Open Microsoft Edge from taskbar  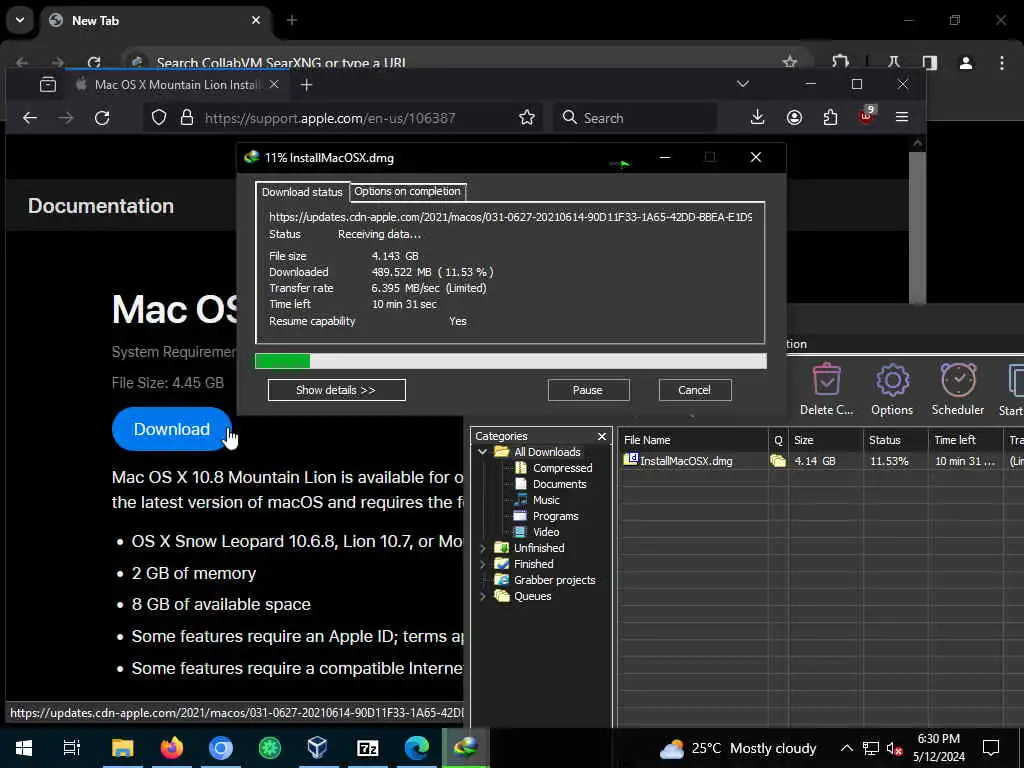pyautogui.click(x=417, y=748)
